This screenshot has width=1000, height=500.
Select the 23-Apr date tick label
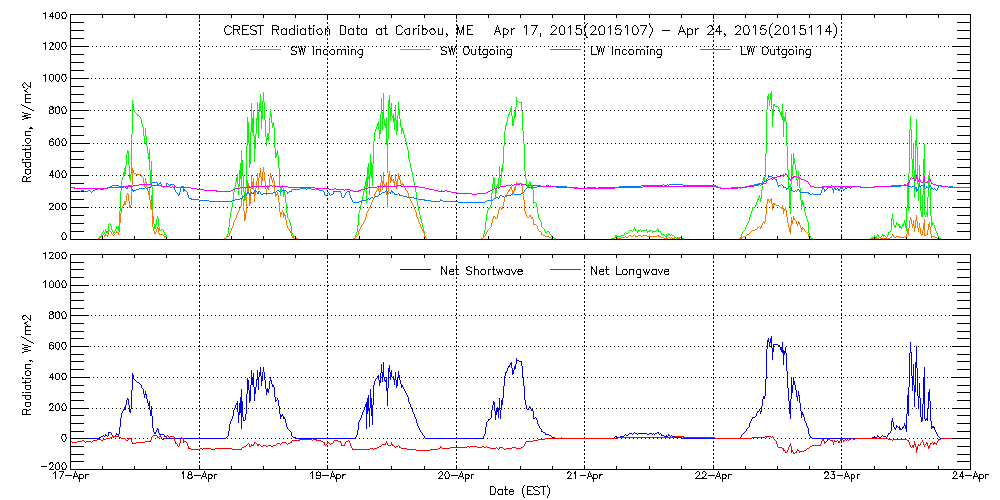click(840, 477)
